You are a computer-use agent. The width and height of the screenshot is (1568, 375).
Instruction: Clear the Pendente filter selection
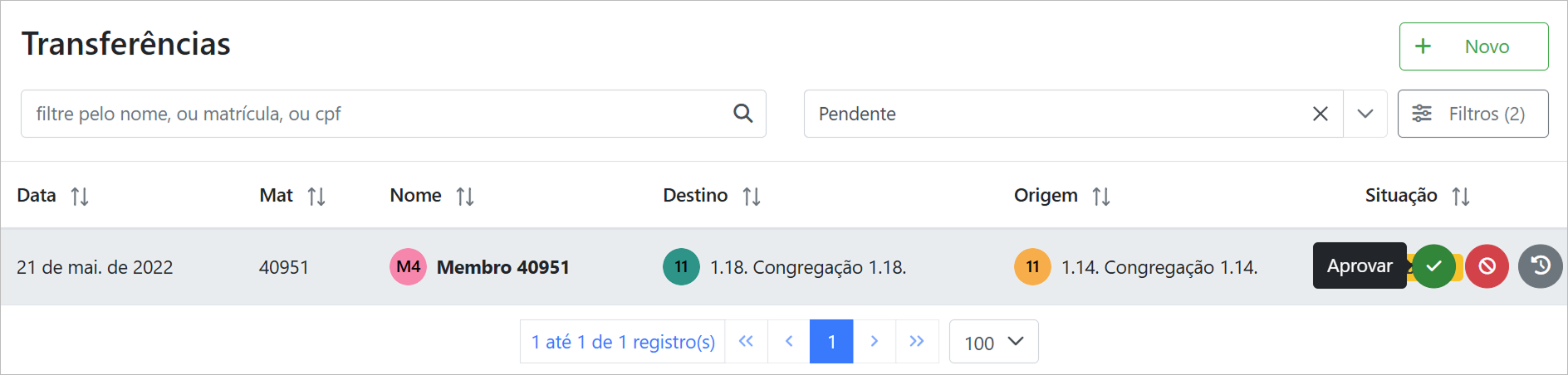tap(1320, 114)
